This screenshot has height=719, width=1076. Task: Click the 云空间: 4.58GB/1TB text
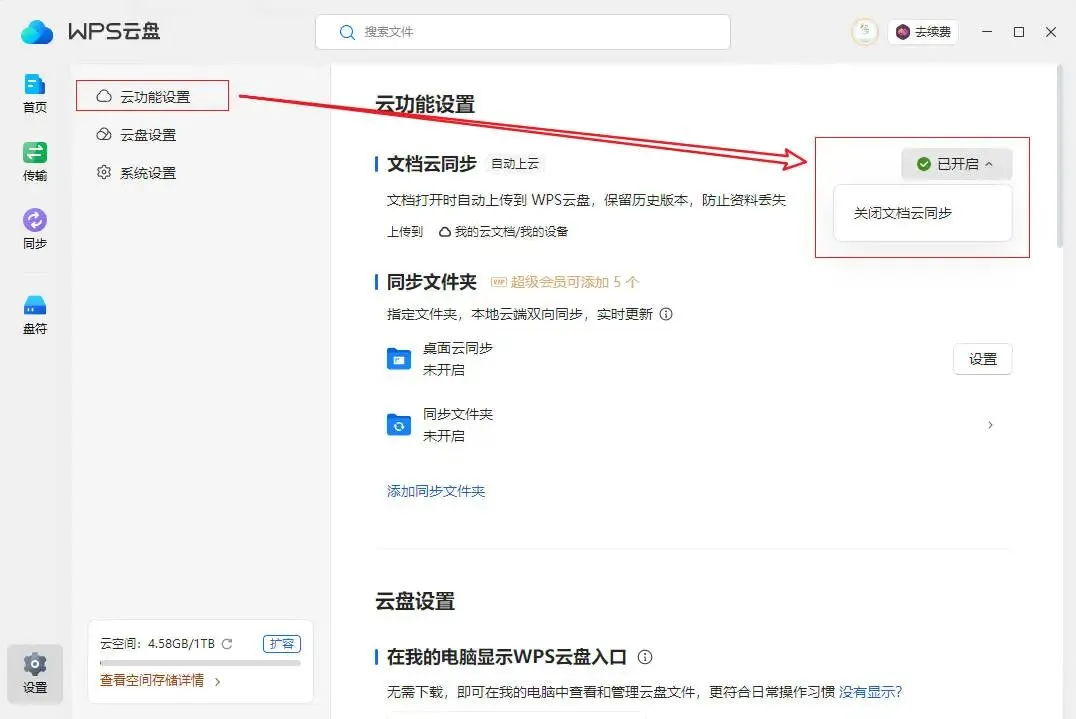click(157, 644)
